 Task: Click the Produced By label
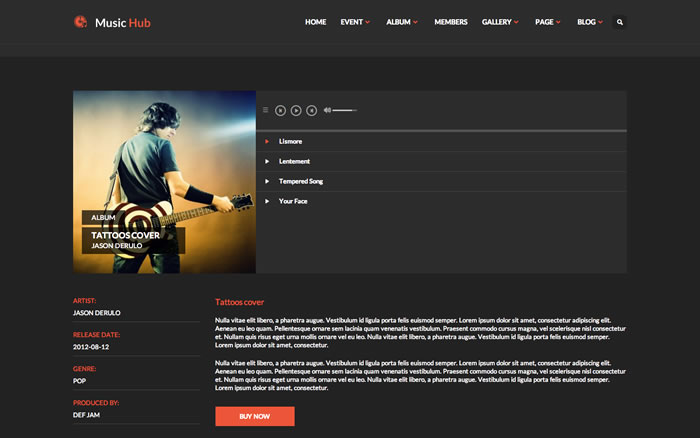pos(96,403)
